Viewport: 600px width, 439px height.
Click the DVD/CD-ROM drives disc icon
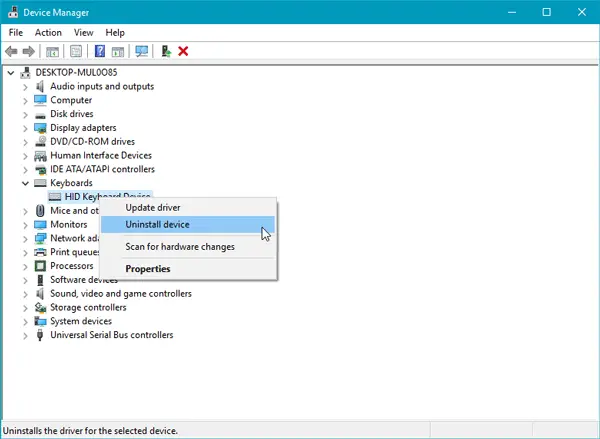tap(40, 142)
